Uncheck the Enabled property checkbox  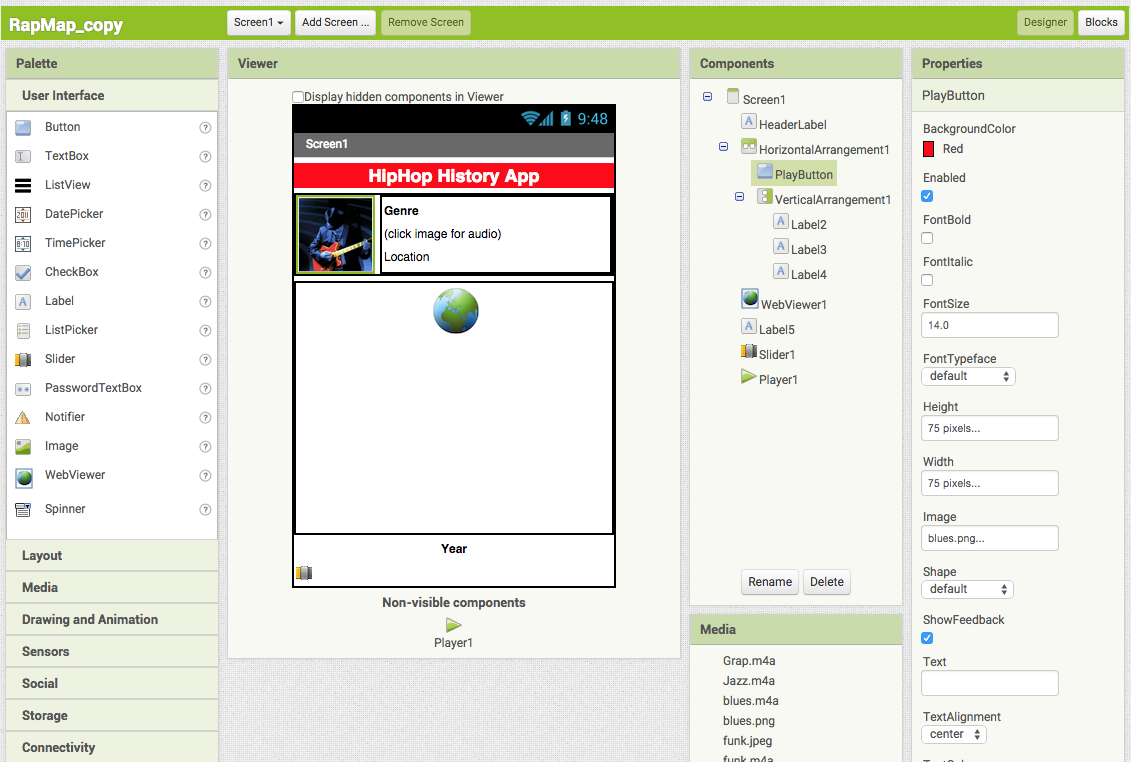click(x=928, y=196)
